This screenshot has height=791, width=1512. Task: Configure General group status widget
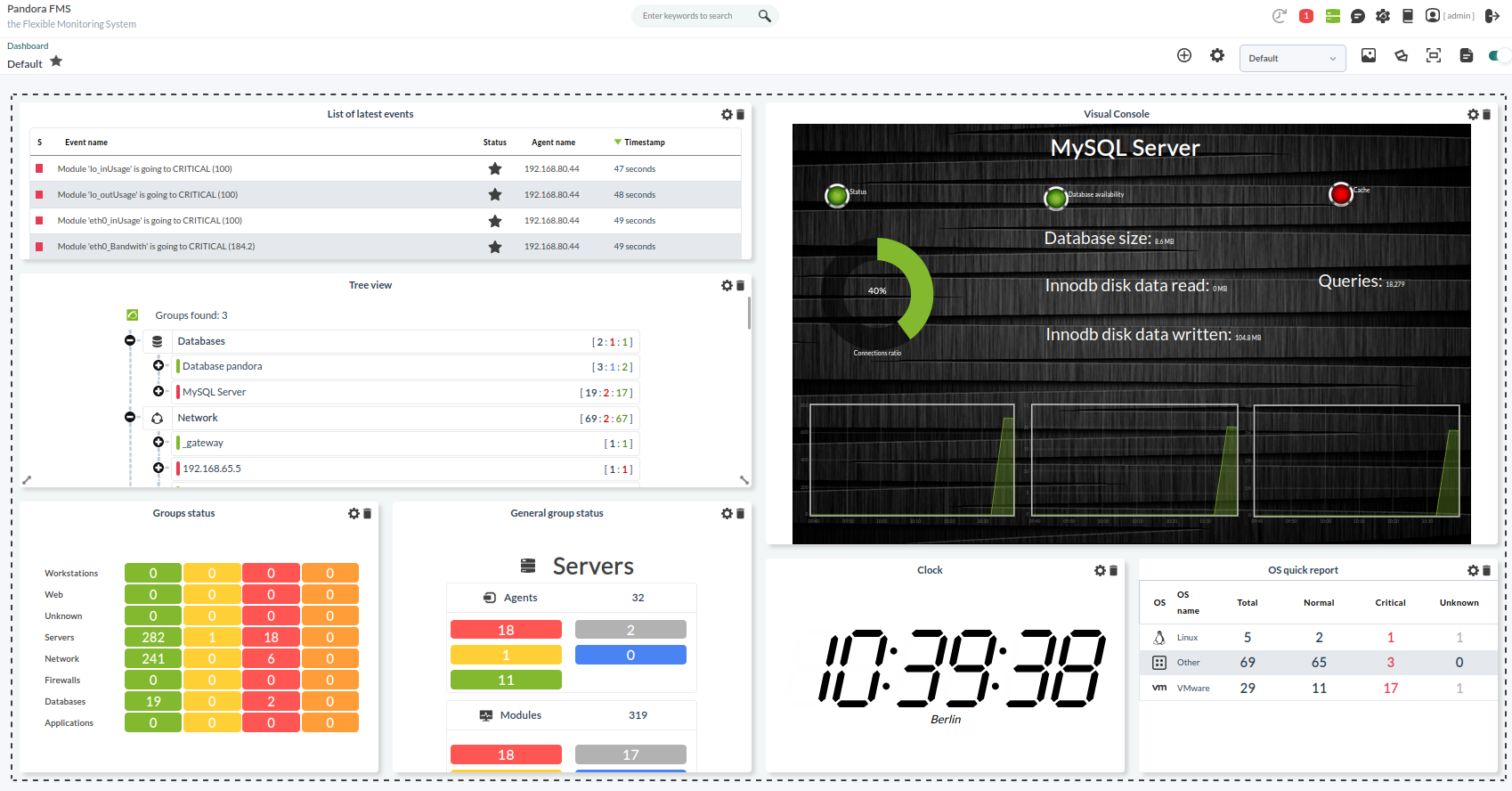727,513
